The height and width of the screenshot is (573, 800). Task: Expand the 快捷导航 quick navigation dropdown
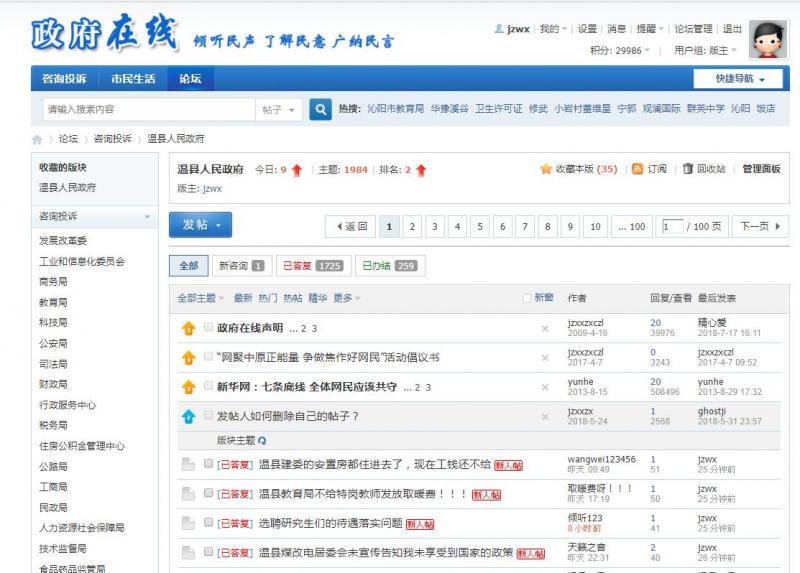coord(737,79)
